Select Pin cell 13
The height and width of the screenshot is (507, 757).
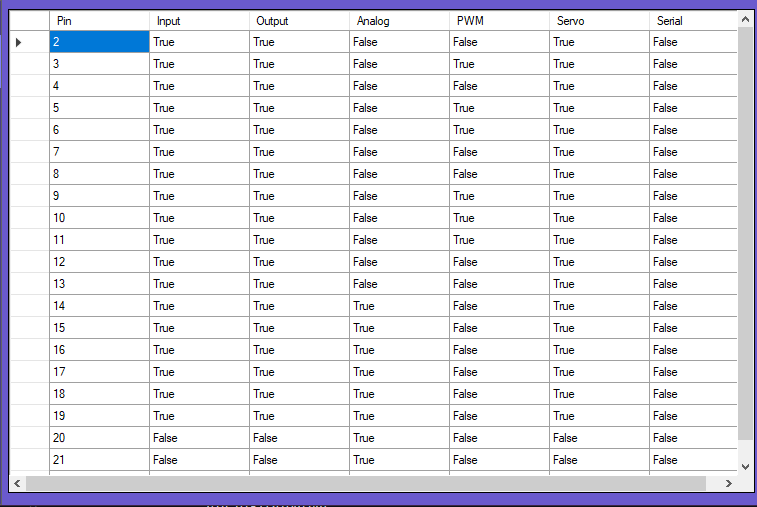click(x=99, y=283)
